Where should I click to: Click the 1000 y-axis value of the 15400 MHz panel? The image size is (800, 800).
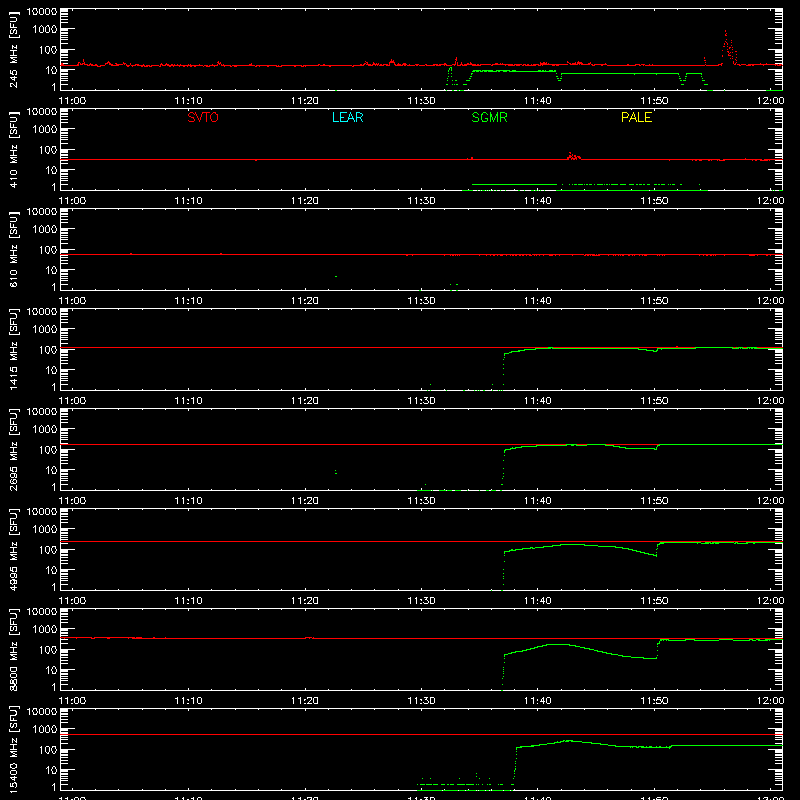(x=45, y=729)
